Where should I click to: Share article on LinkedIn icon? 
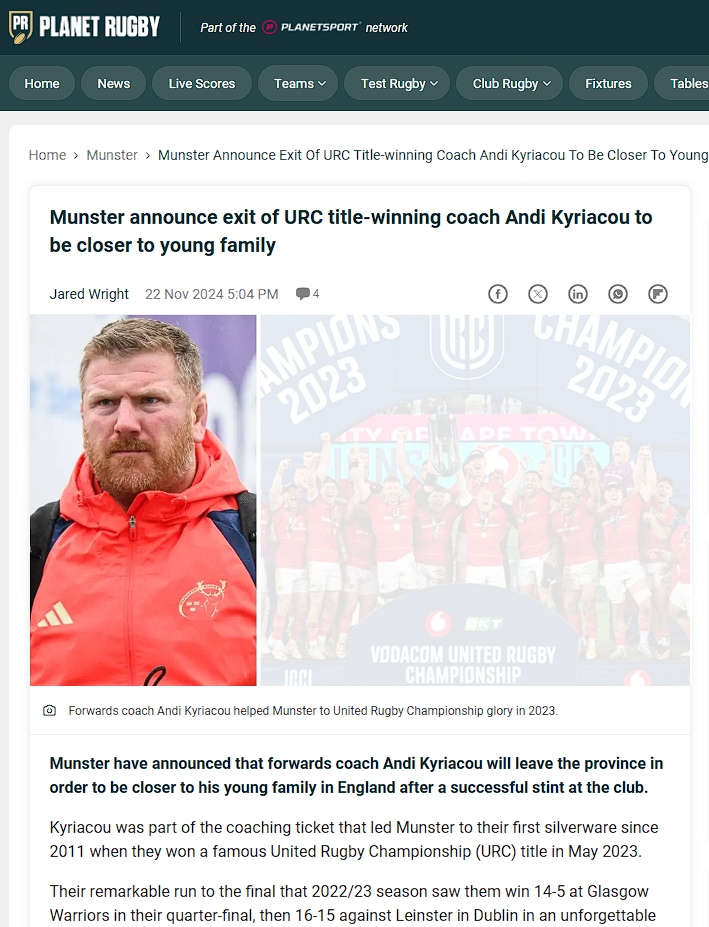click(578, 294)
